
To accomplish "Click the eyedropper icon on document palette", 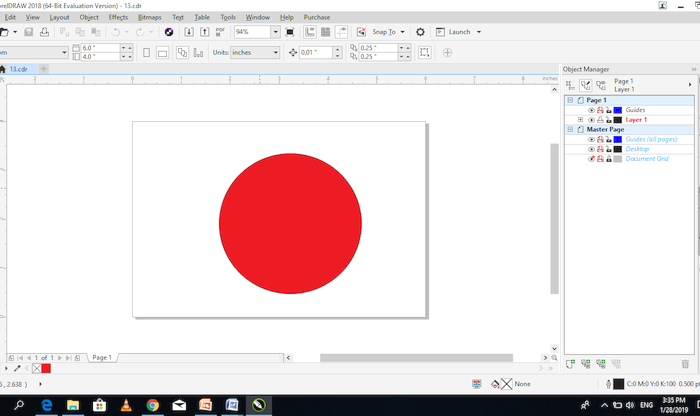I will pos(17,368).
